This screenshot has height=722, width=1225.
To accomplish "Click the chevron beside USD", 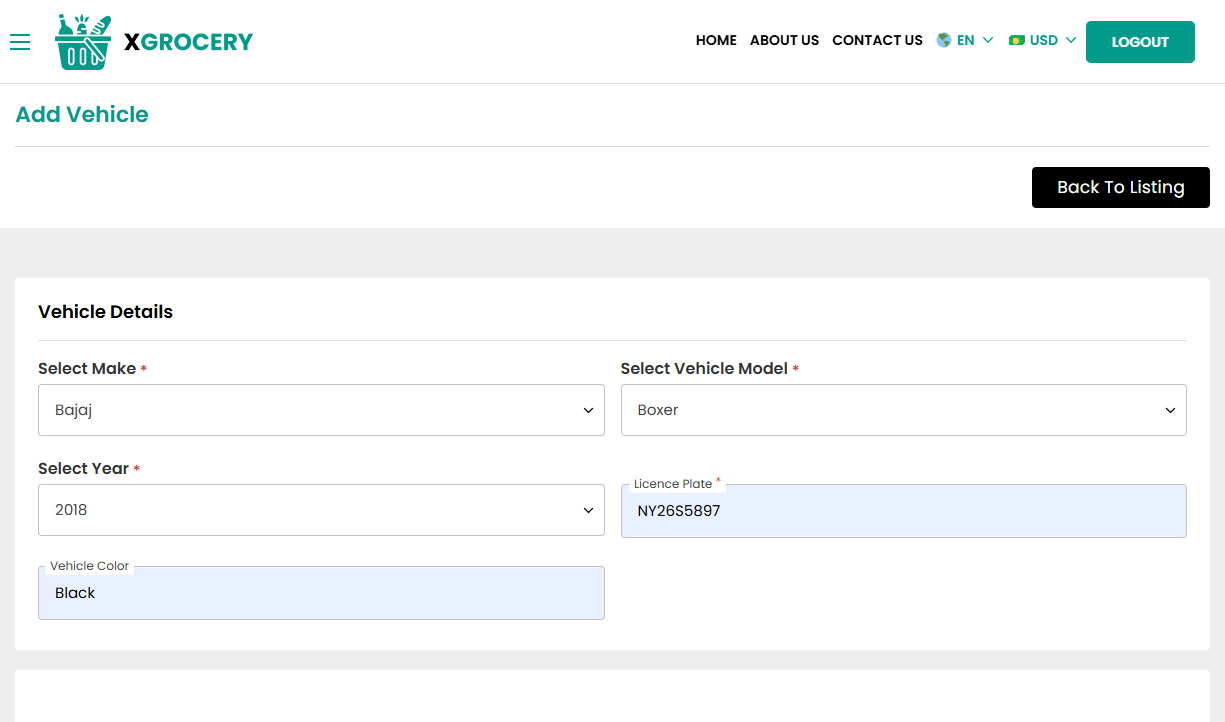I will click(x=1071, y=41).
